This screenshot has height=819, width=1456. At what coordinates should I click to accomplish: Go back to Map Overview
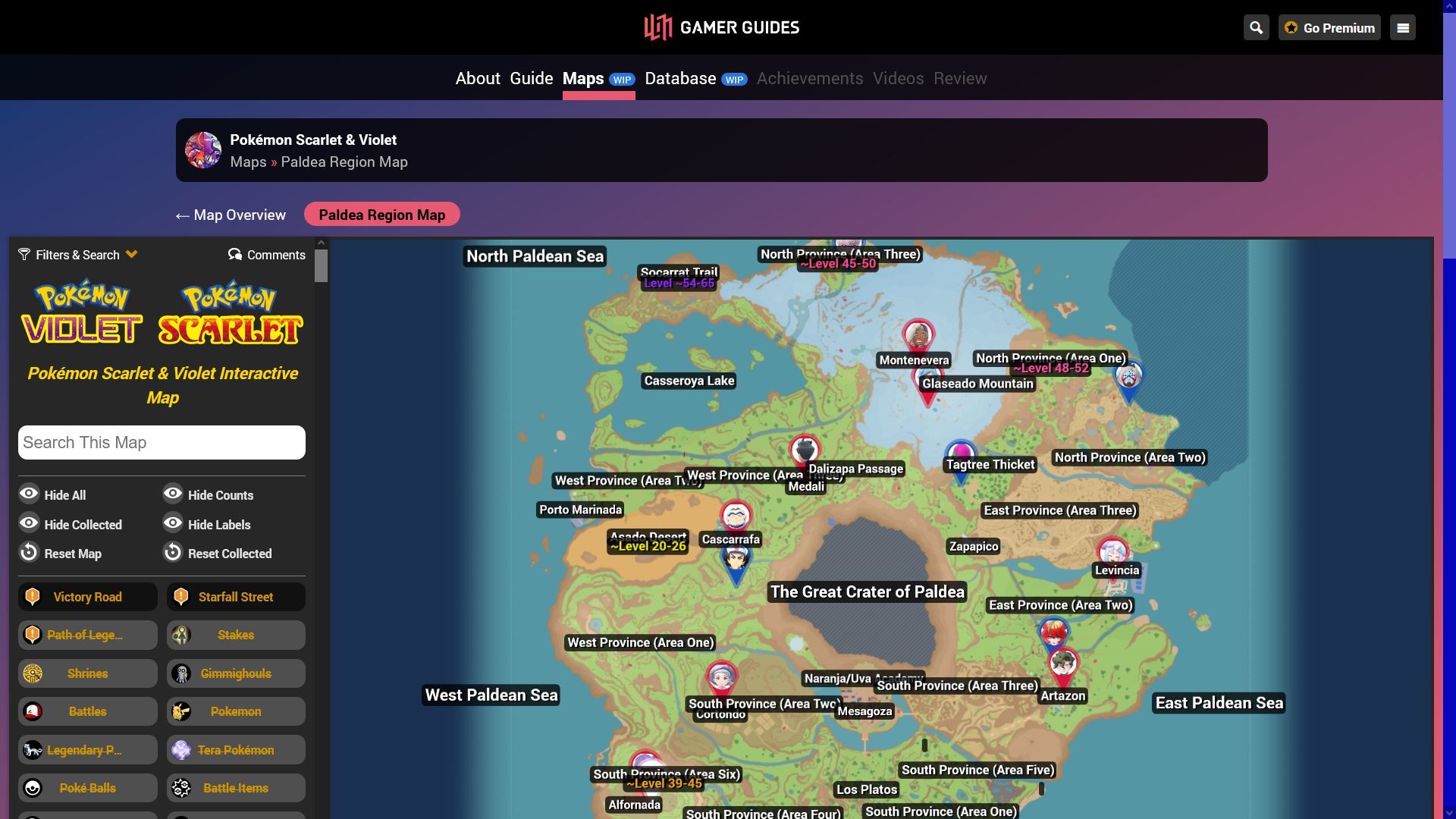pos(231,215)
